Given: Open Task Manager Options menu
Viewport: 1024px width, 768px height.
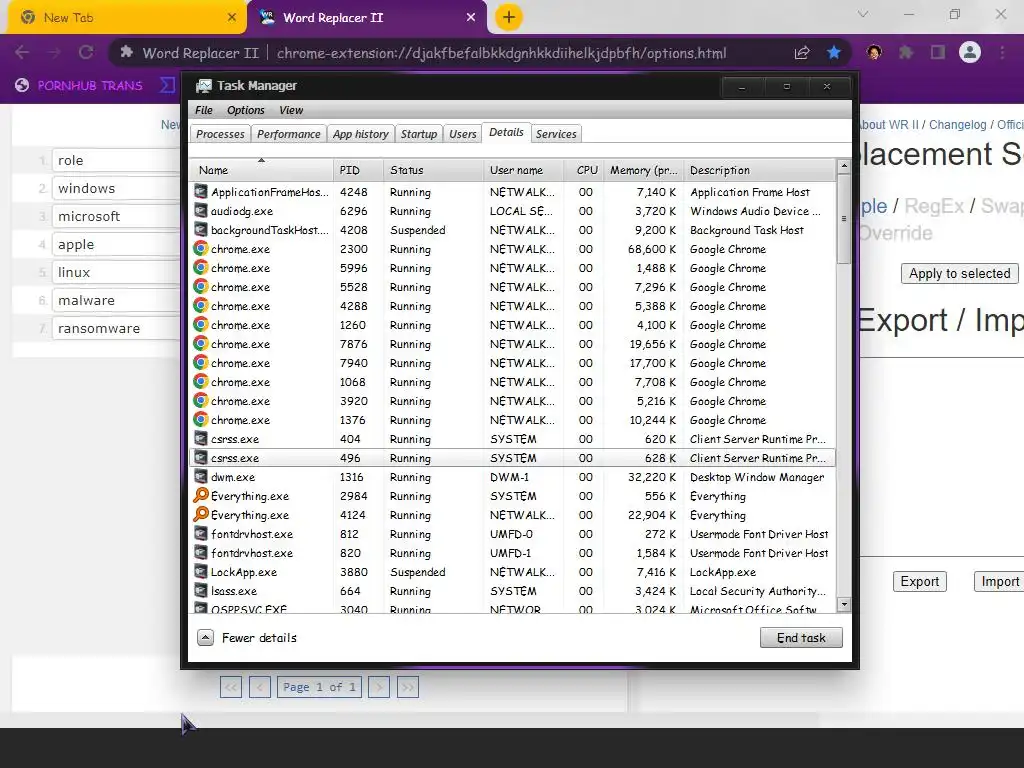Looking at the screenshot, I should [246, 110].
